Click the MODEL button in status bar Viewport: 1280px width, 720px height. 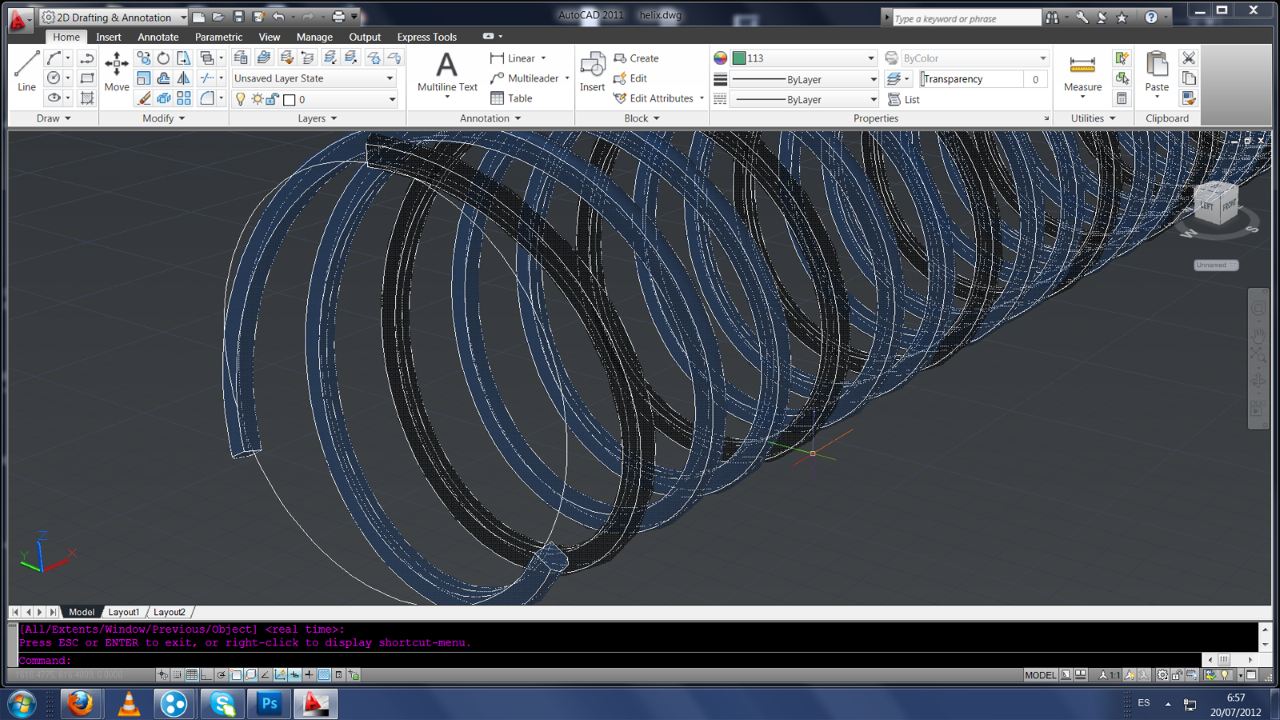pos(1040,675)
